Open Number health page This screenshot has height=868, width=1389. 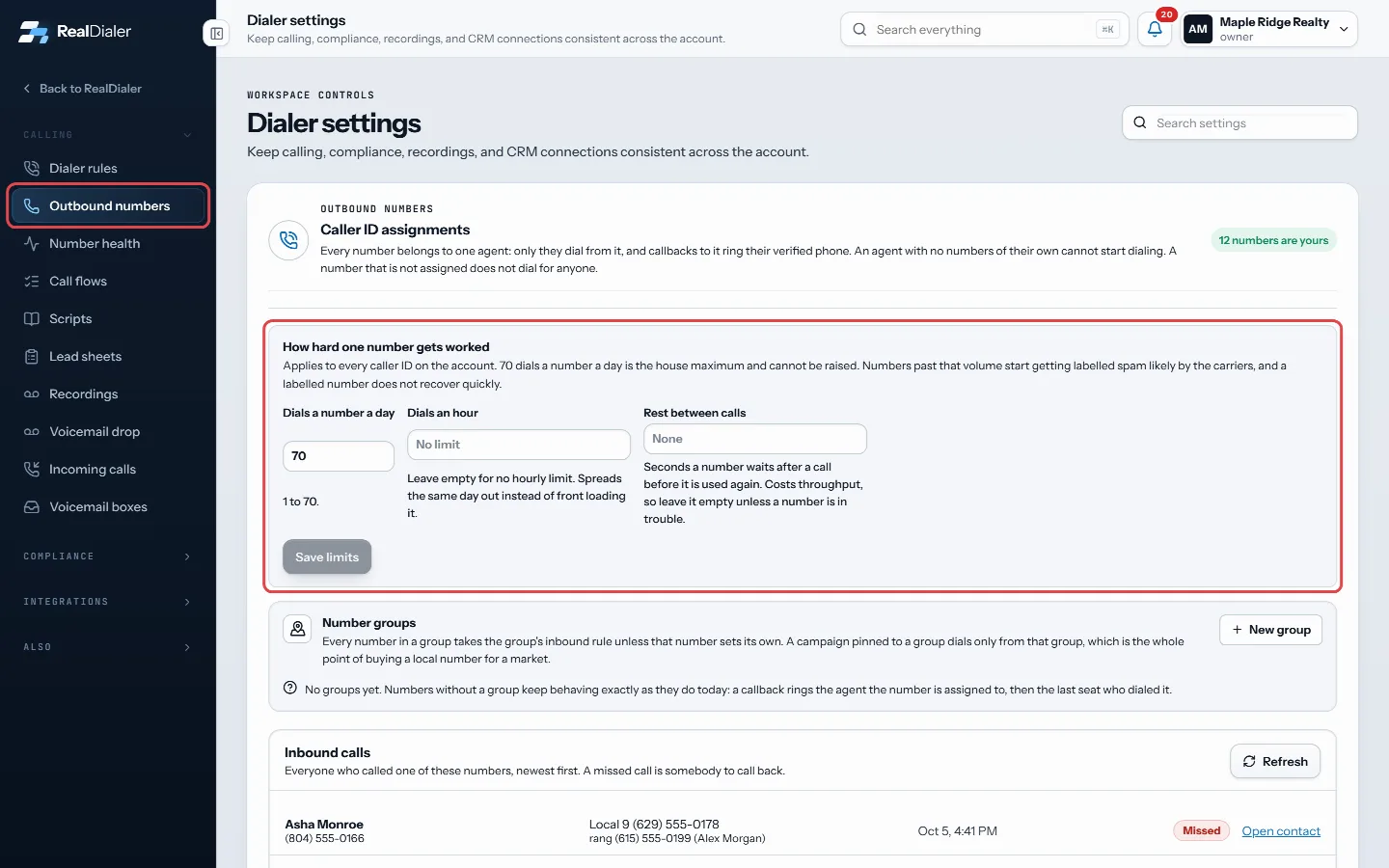coord(107,243)
